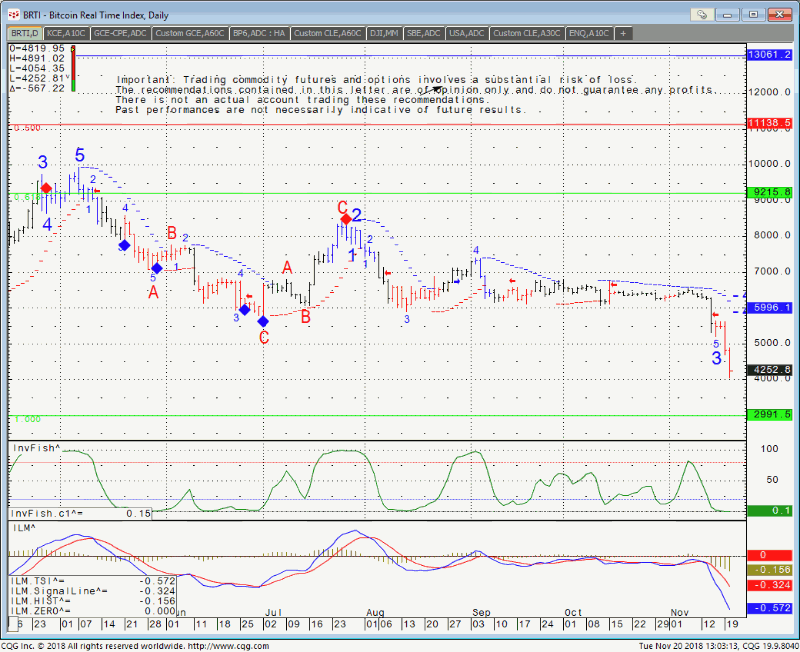Click the red and green bar beside OHLC values
This screenshot has height=652, width=800.
point(73,70)
